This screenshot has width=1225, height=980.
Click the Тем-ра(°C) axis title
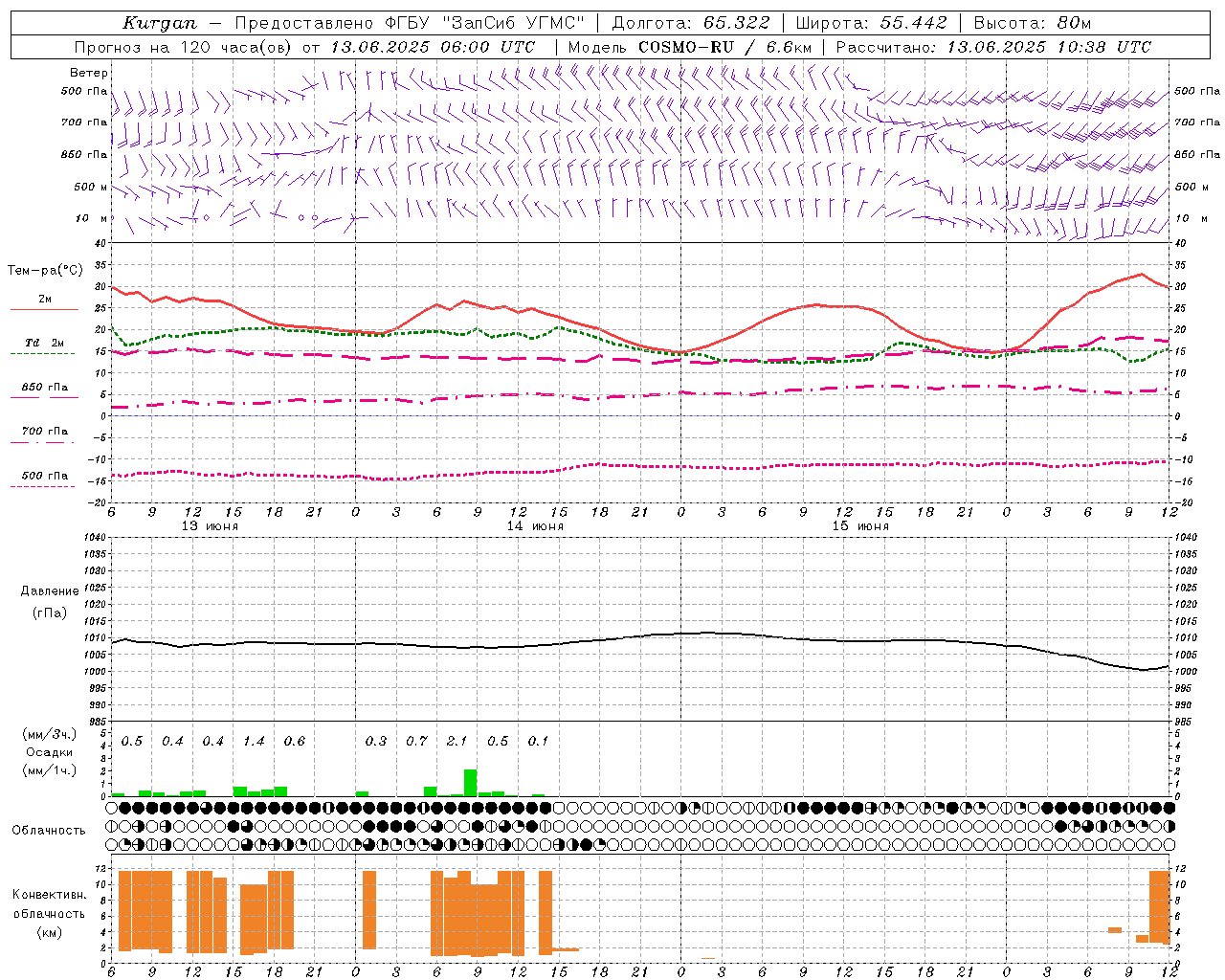click(46, 270)
